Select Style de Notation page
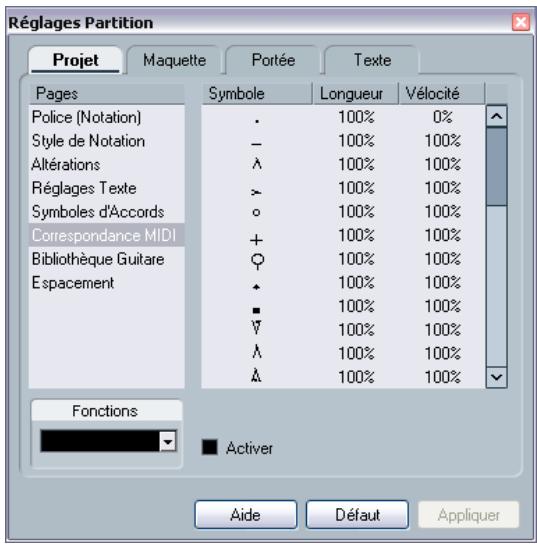 [107, 141]
